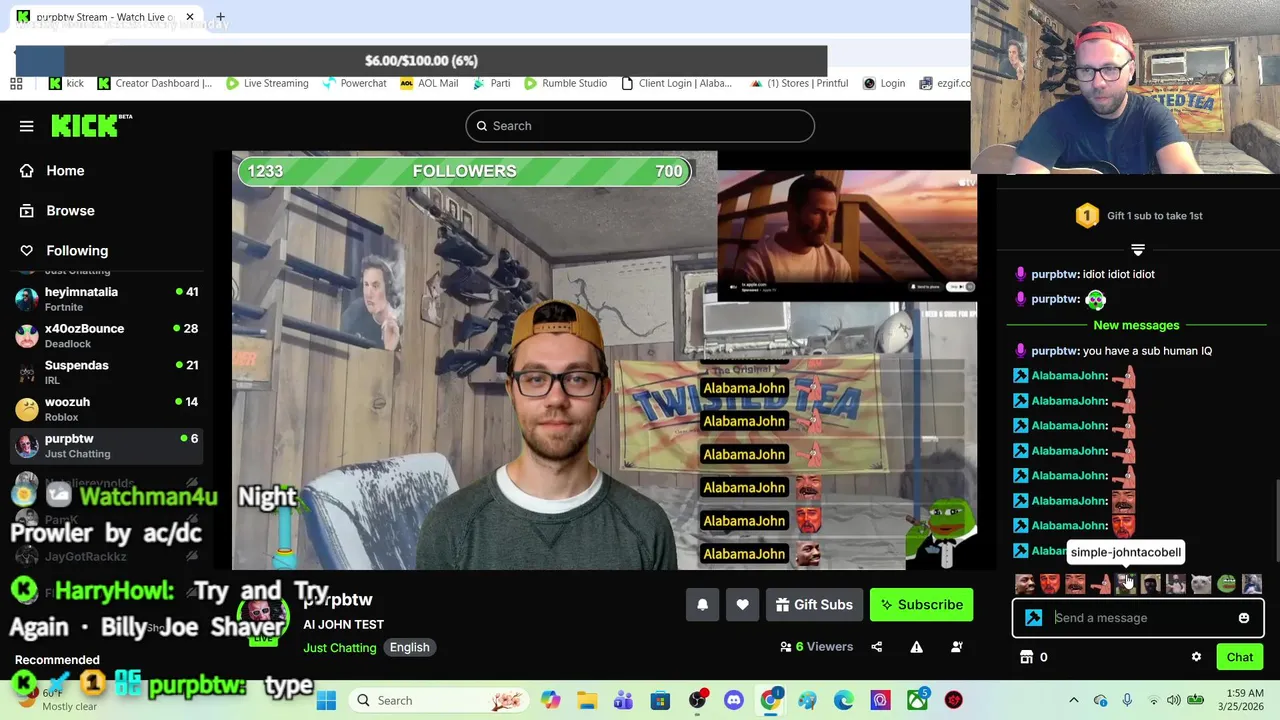Click moderator gavel badge in chat input
This screenshot has height=720, width=1280.
[x=1033, y=618]
